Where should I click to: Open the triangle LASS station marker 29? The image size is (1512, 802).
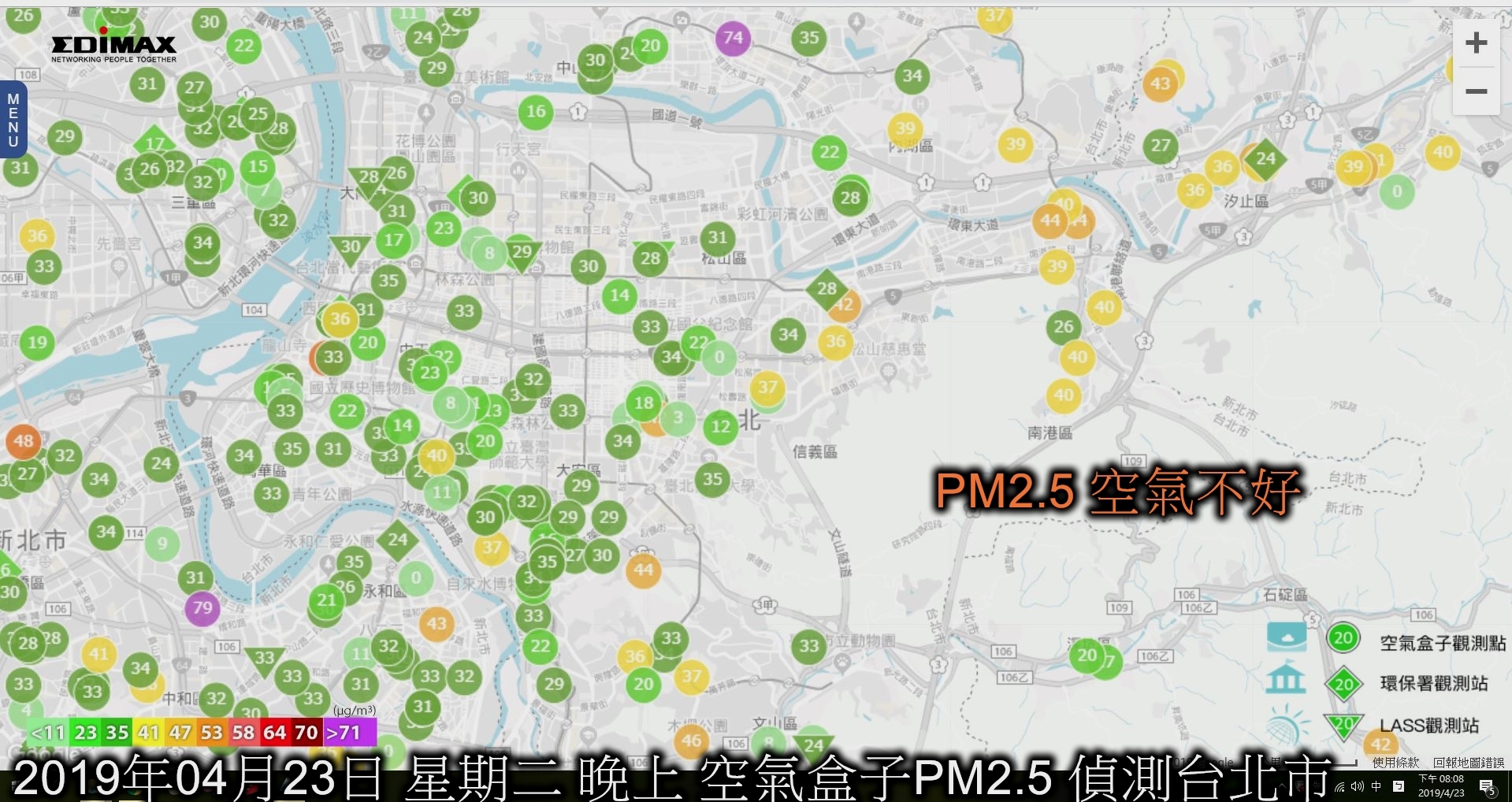click(522, 254)
